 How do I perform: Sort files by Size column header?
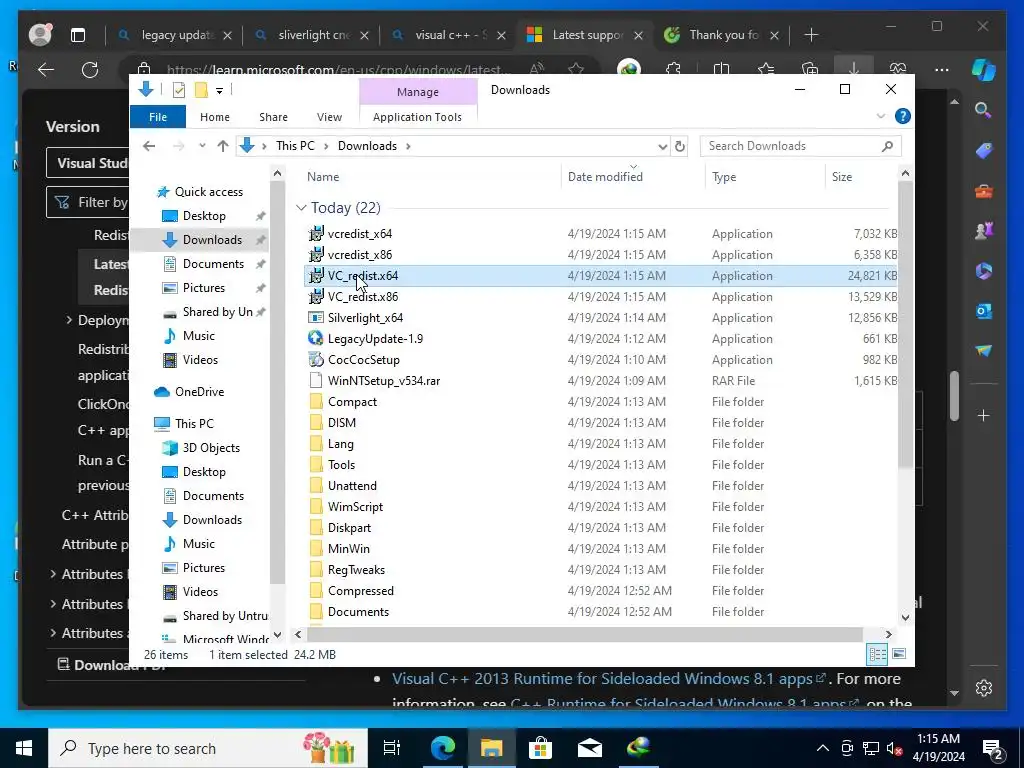[x=842, y=176]
